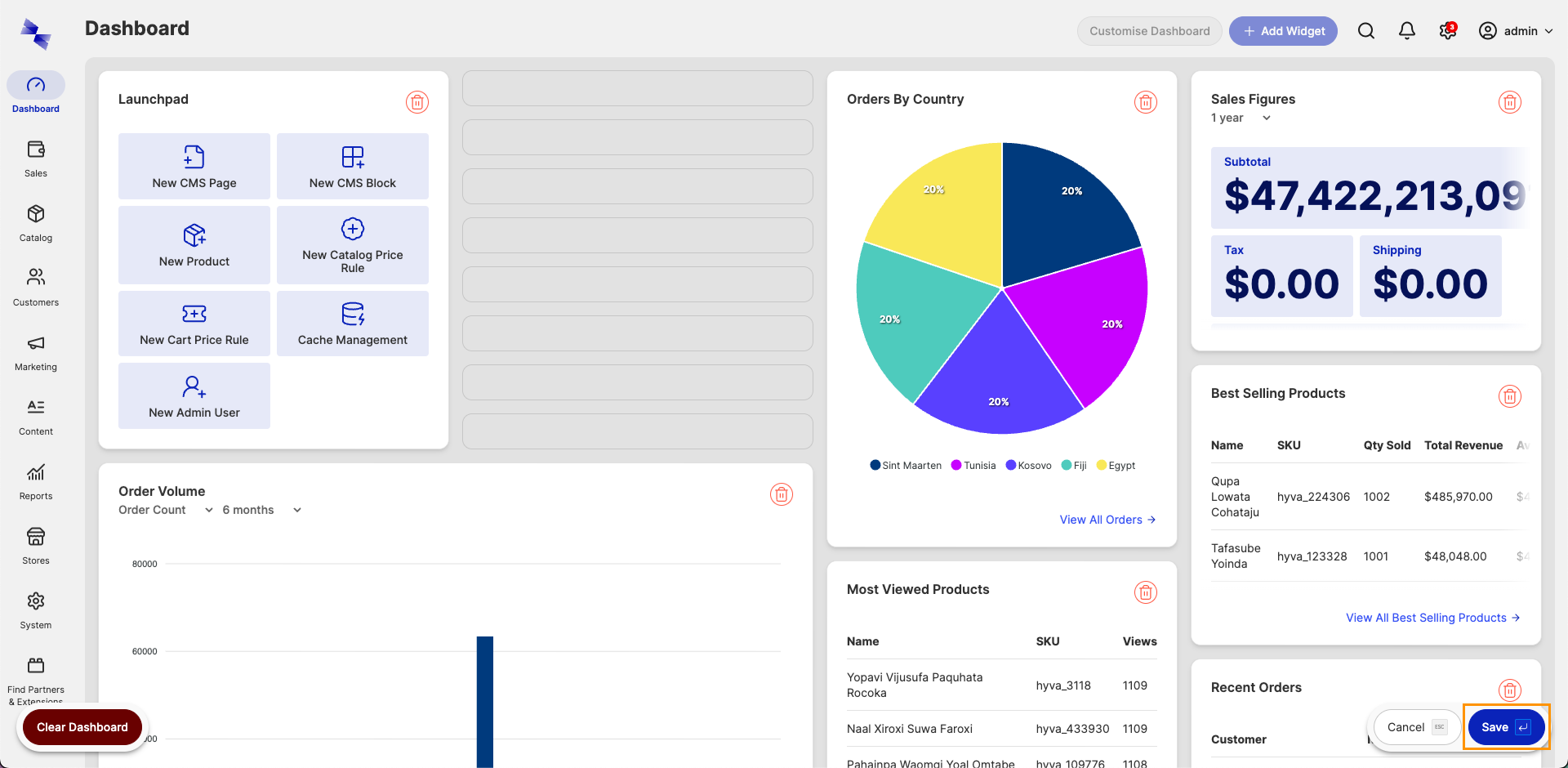Screen dimensions: 1568x768
Task: Delete the Order Volume widget
Action: pos(781,494)
